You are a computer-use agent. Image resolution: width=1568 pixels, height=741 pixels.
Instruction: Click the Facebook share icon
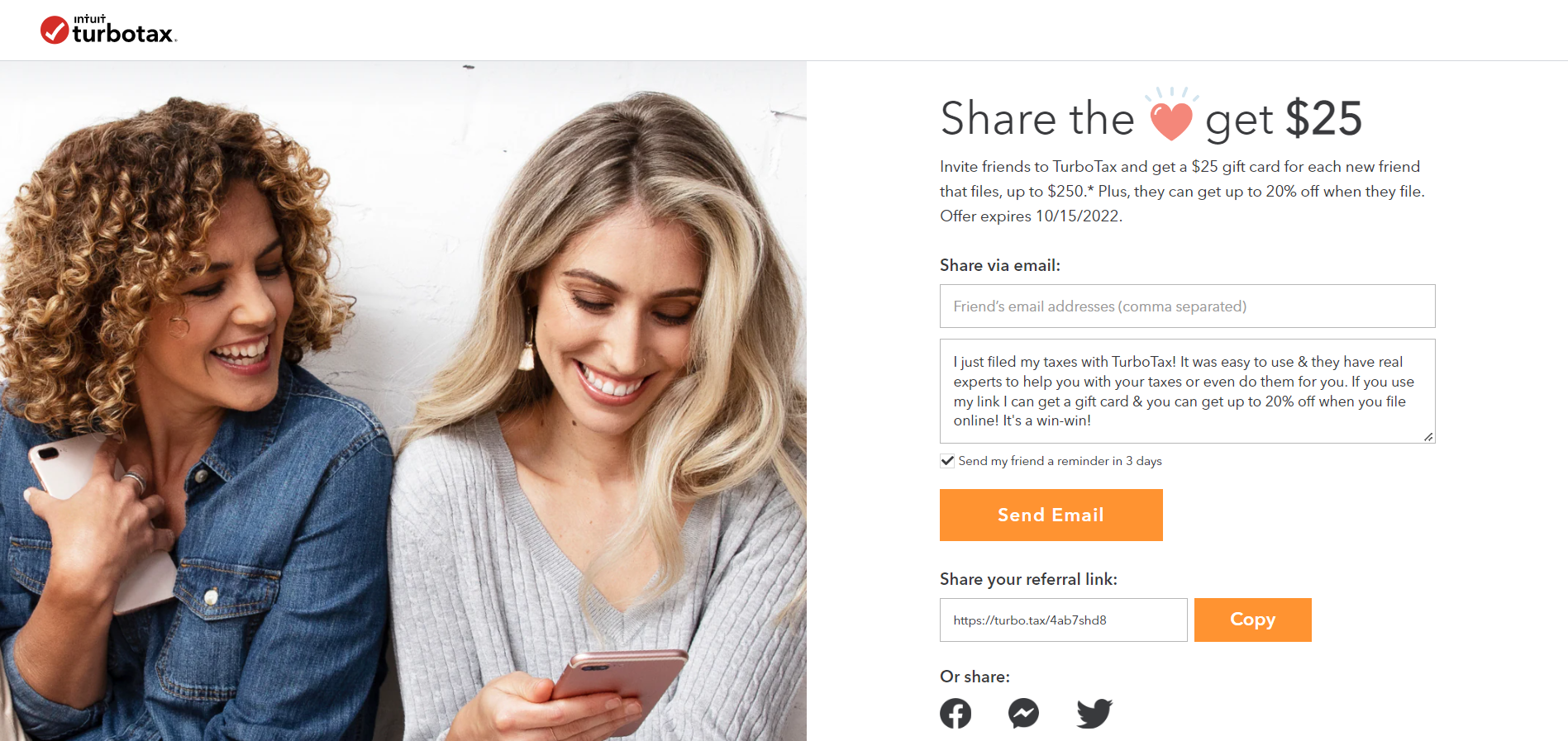coord(956,714)
